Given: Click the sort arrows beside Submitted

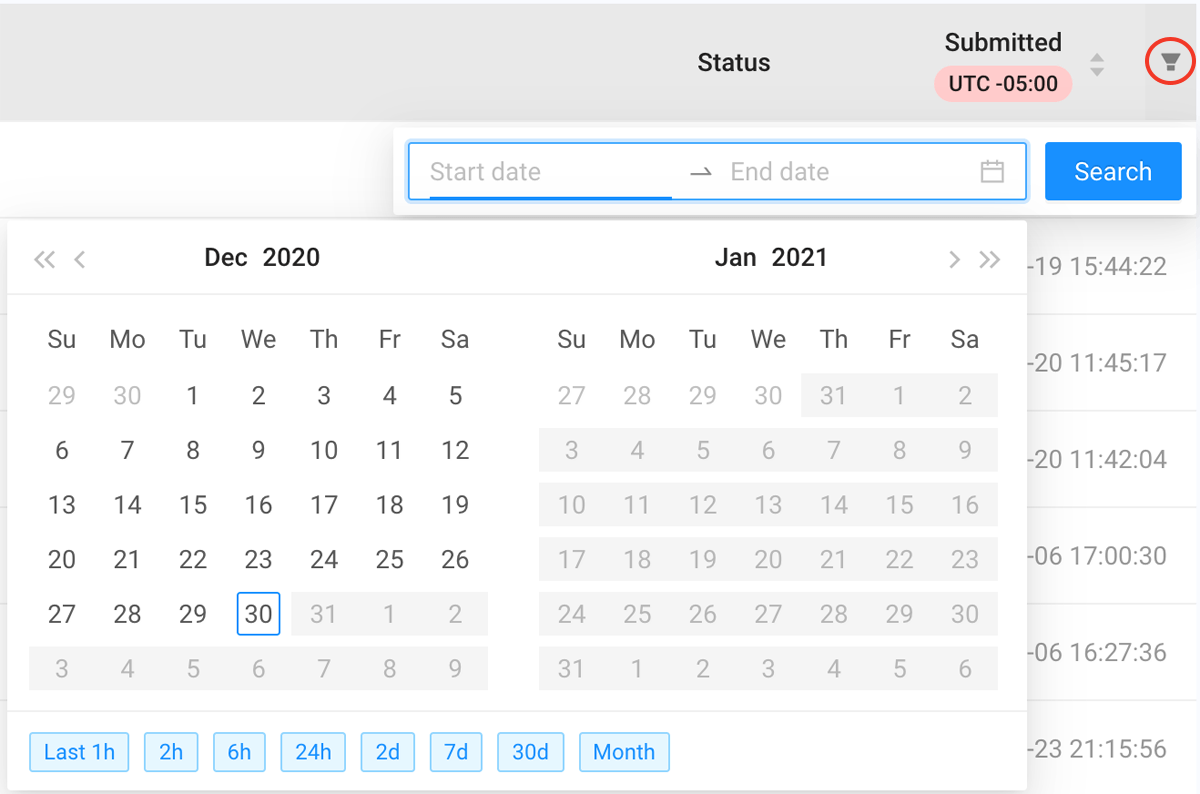Looking at the screenshot, I should tap(1097, 65).
